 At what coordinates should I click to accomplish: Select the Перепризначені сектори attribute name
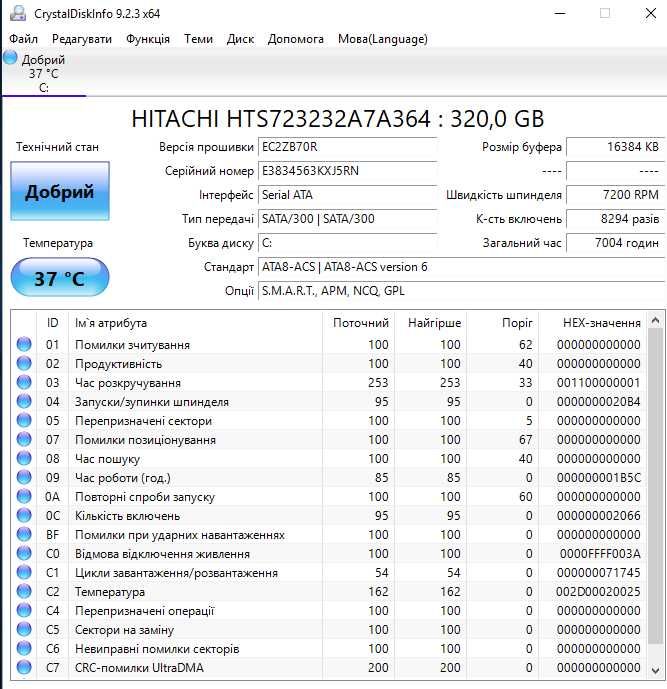pyautogui.click(x=143, y=421)
